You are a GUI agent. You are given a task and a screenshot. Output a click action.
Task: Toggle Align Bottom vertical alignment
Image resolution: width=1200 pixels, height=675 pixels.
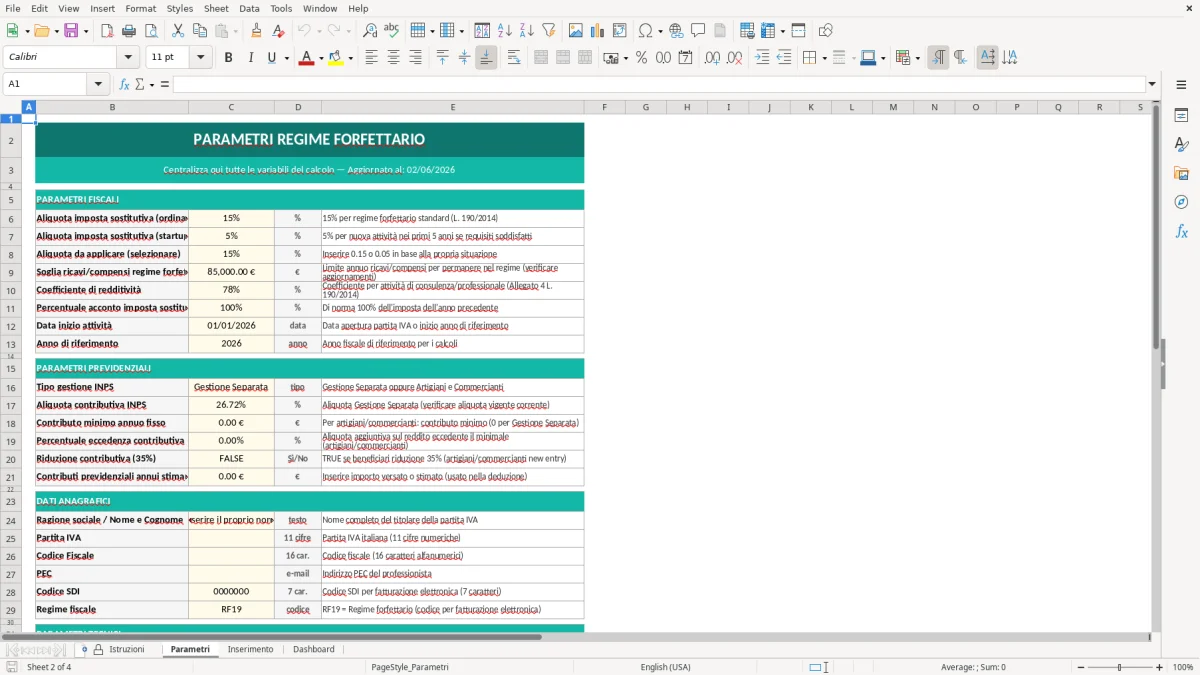486,58
